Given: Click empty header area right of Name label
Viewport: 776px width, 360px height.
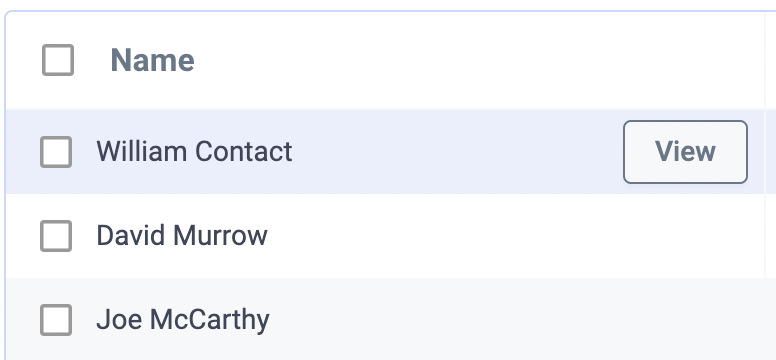Looking at the screenshot, I should pos(475,60).
